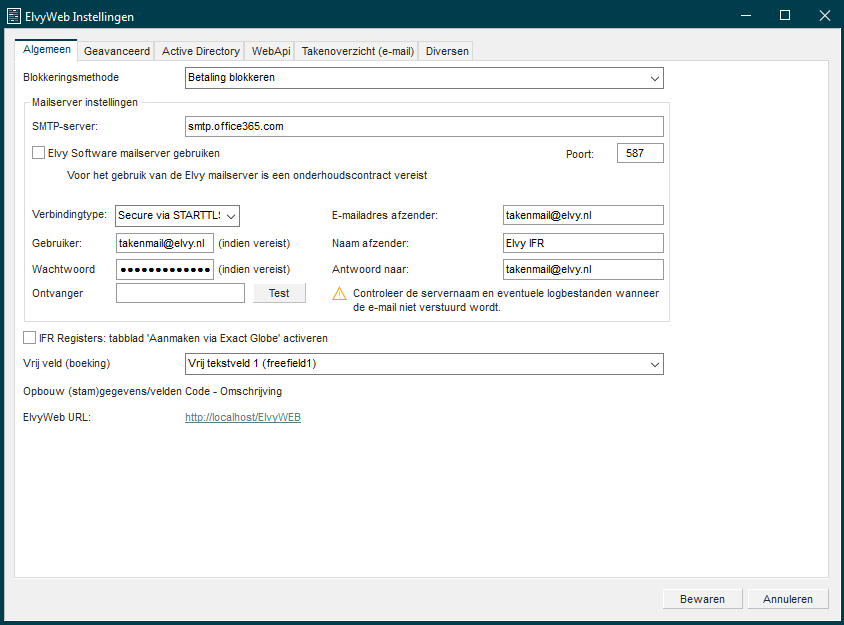Click the Annuleren button
This screenshot has height=625, width=844.
(788, 599)
